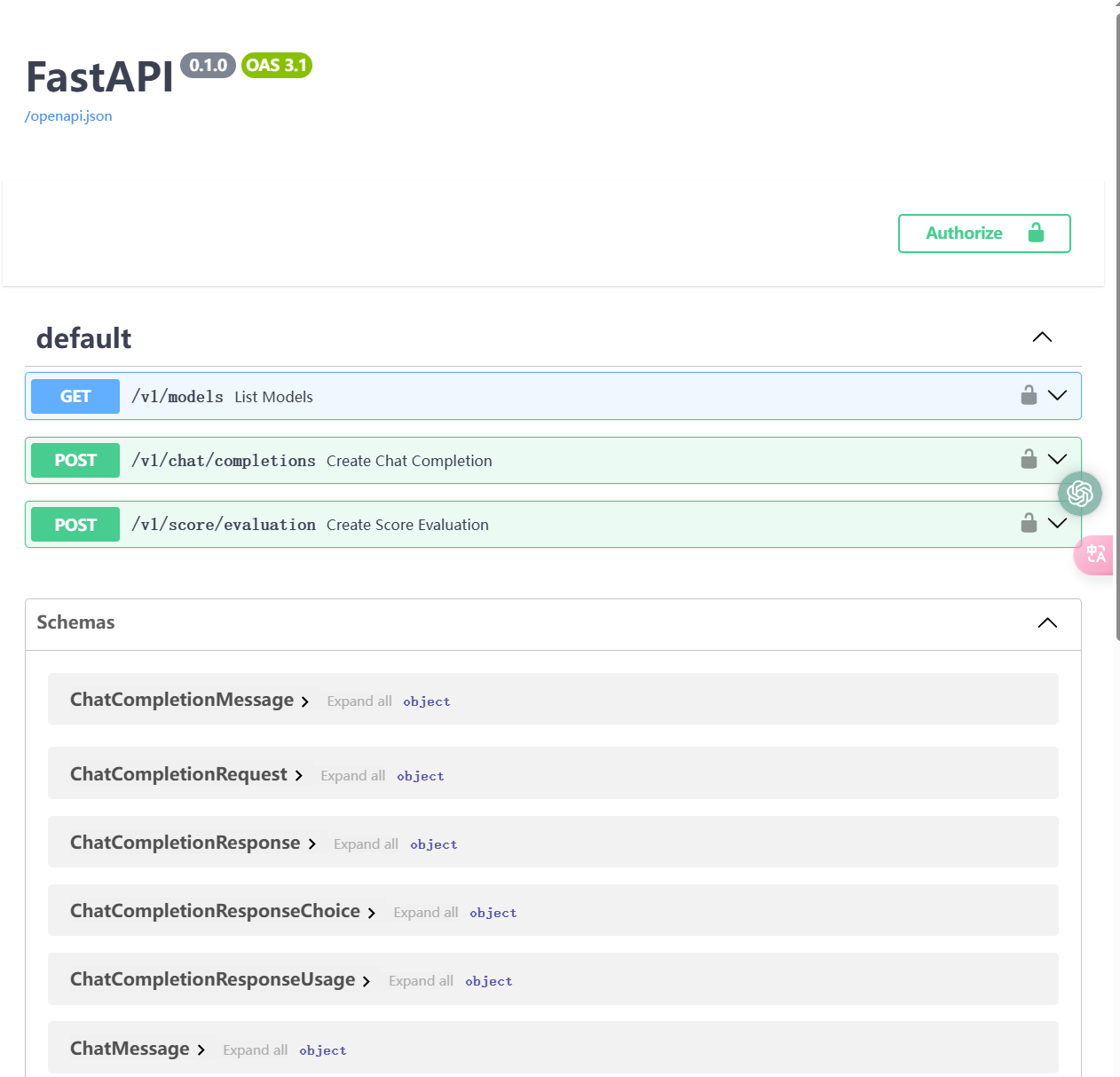The width and height of the screenshot is (1120, 1077).
Task: Click the lock icon on /v1/score/evaluation row
Action: point(1029,523)
